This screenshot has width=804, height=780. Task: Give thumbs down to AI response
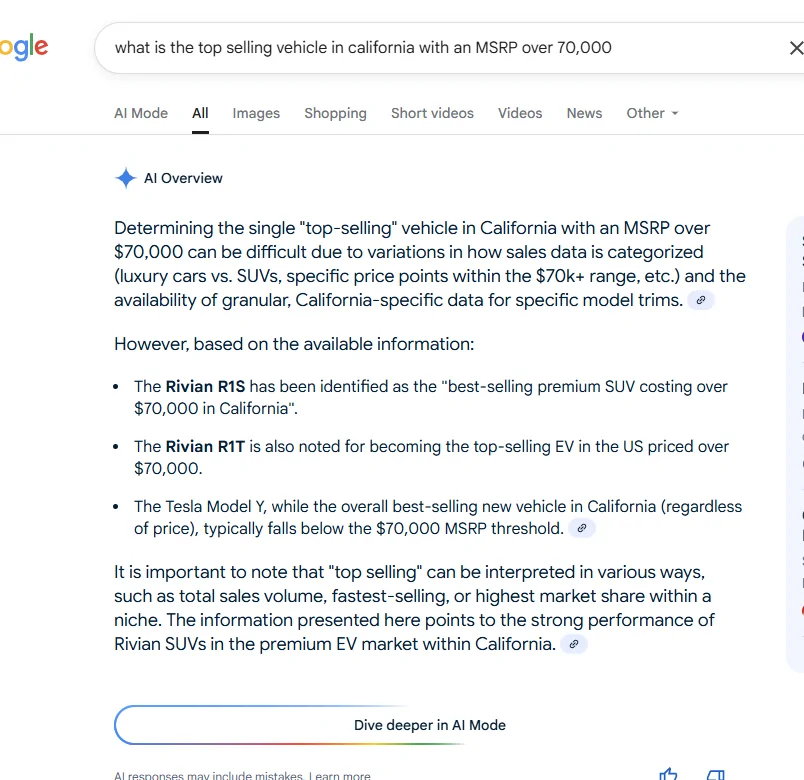pos(715,774)
